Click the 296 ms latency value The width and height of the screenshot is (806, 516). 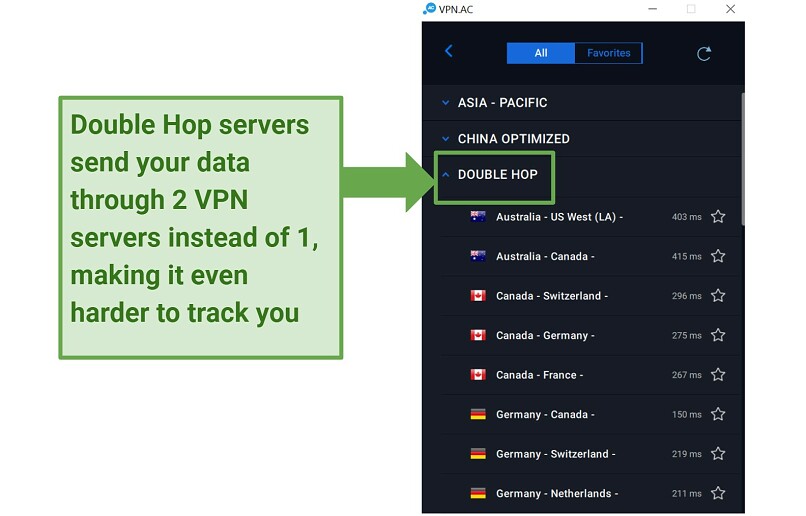coord(686,296)
